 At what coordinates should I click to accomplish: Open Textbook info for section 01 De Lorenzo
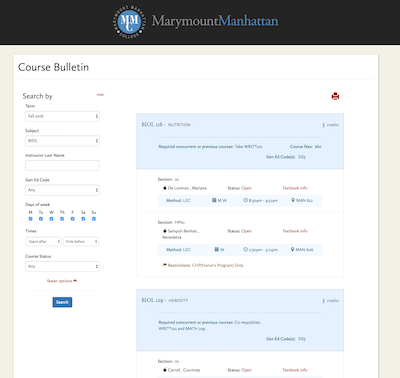[x=295, y=188]
